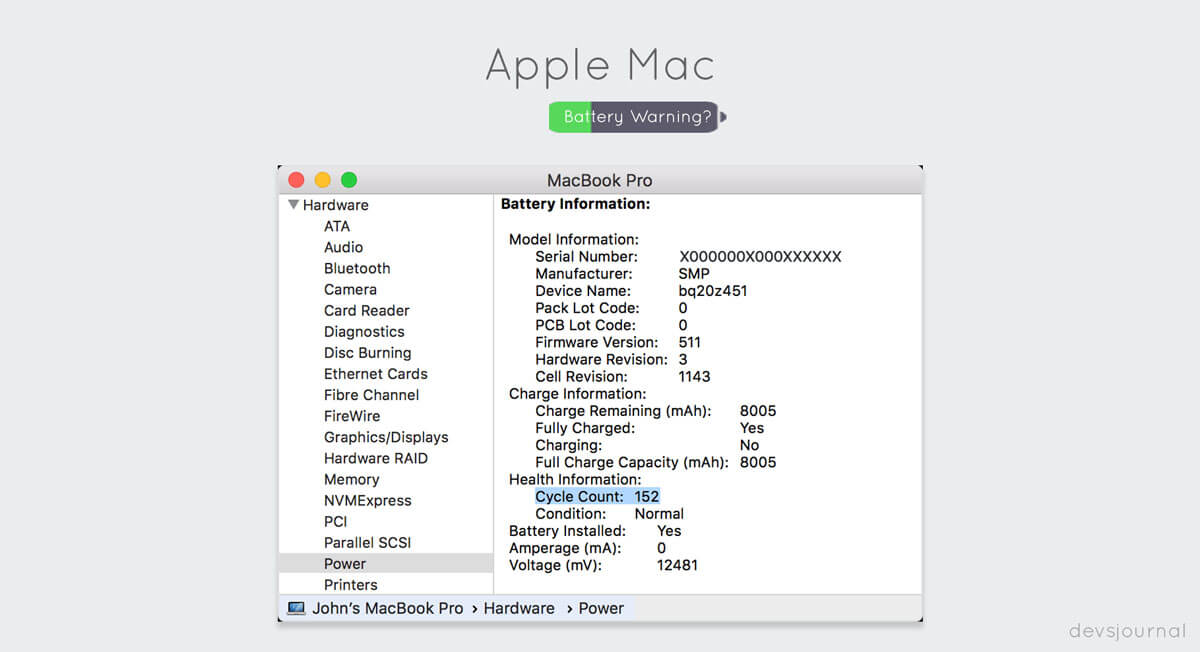Click the Full Charge Capacity (mAh) label

[x=634, y=462]
